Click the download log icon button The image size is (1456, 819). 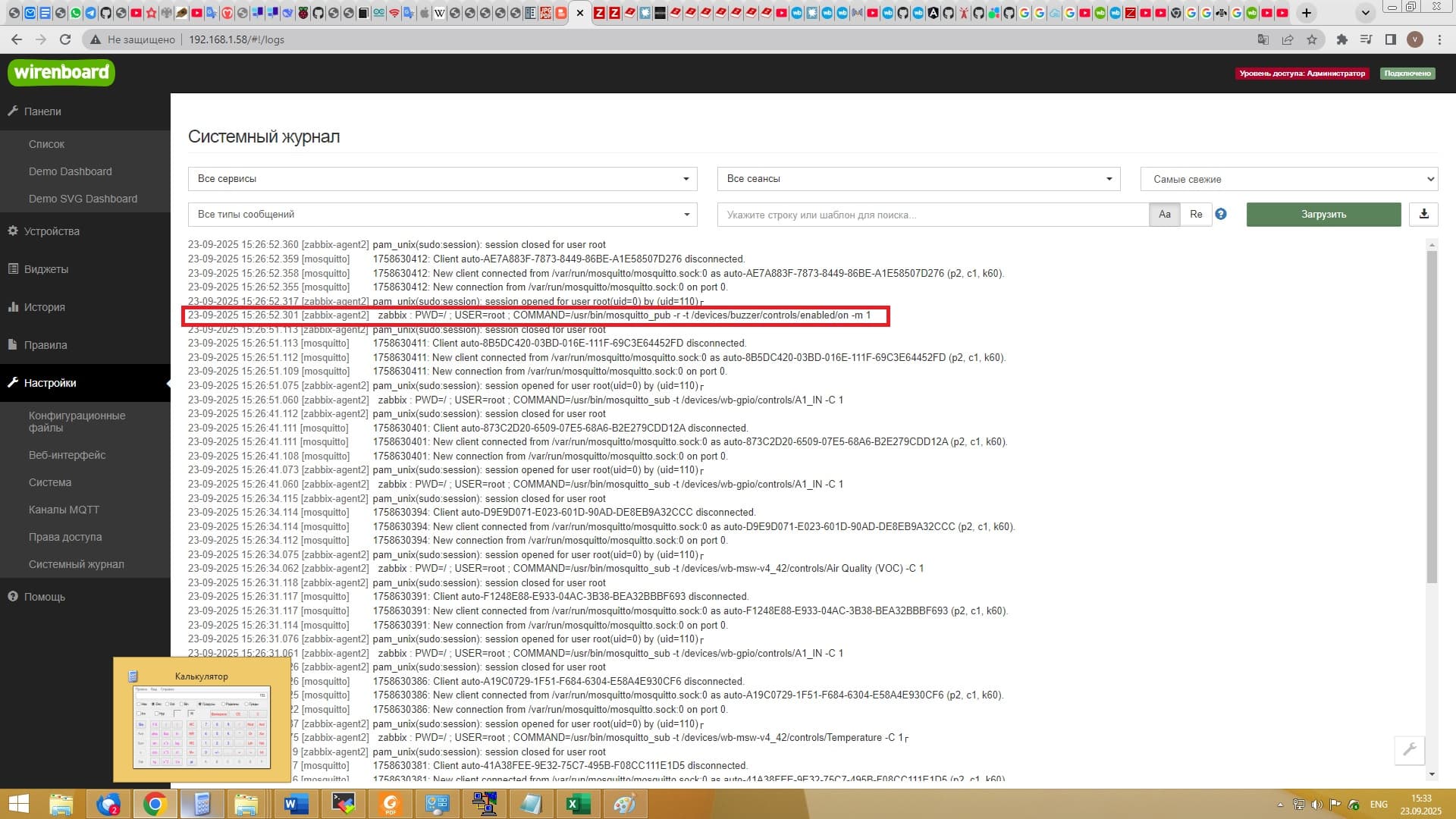coord(1423,214)
